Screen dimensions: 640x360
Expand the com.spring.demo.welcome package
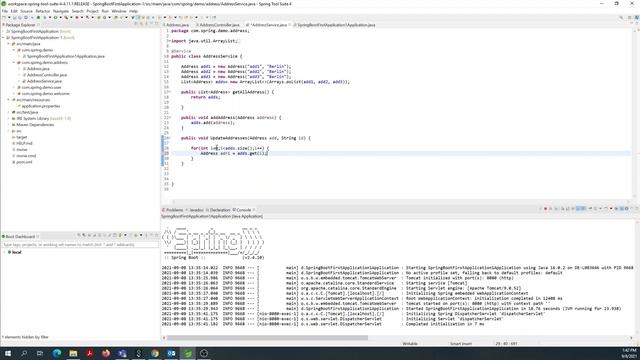coord(13,93)
